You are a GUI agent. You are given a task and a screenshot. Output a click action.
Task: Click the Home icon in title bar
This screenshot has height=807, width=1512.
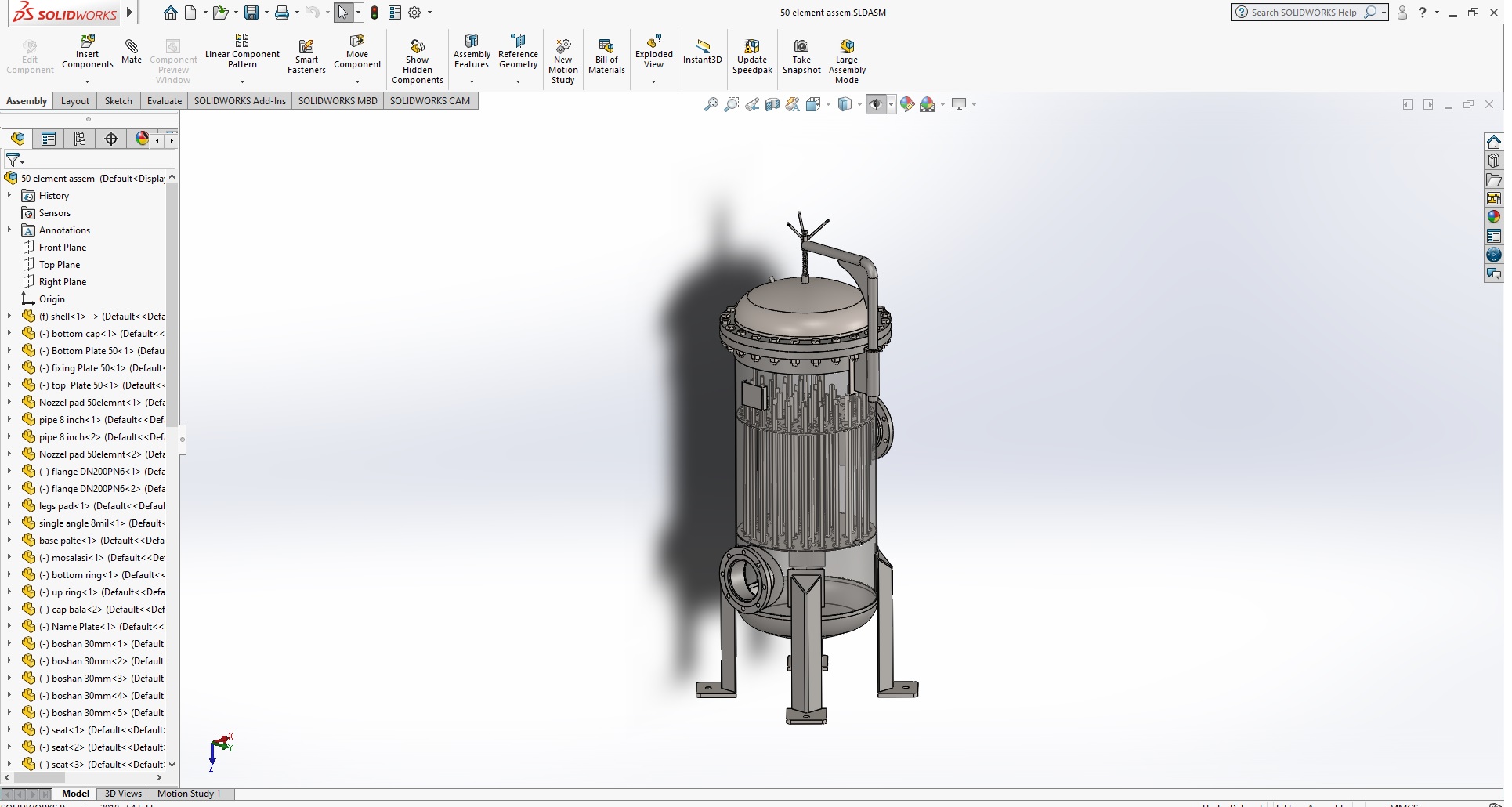tap(171, 13)
